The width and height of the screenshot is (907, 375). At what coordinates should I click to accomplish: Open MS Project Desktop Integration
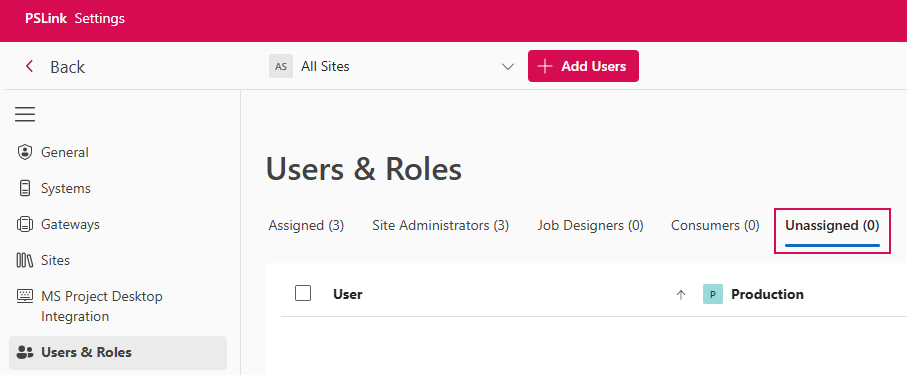coord(102,306)
